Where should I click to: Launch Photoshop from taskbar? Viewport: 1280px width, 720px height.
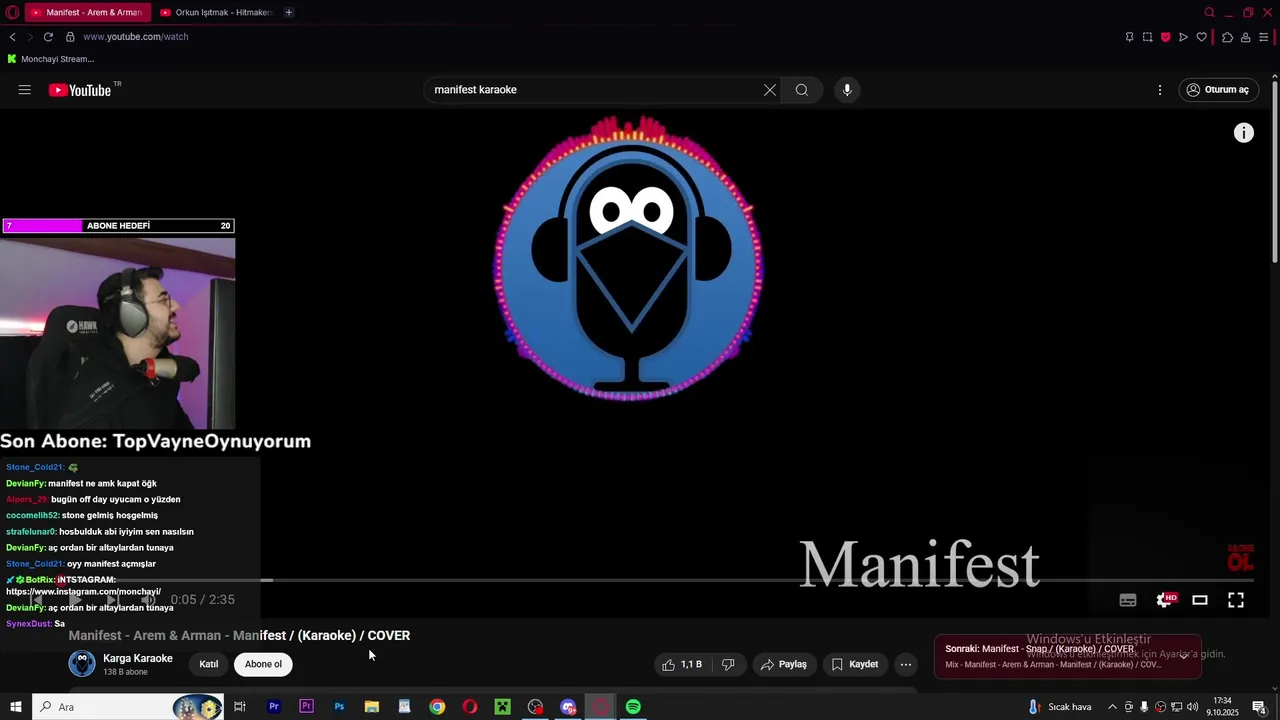(x=339, y=707)
